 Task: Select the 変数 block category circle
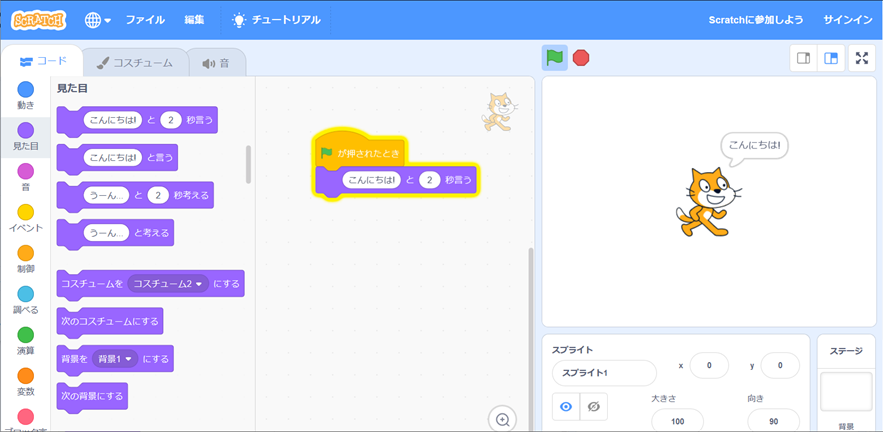(25, 376)
